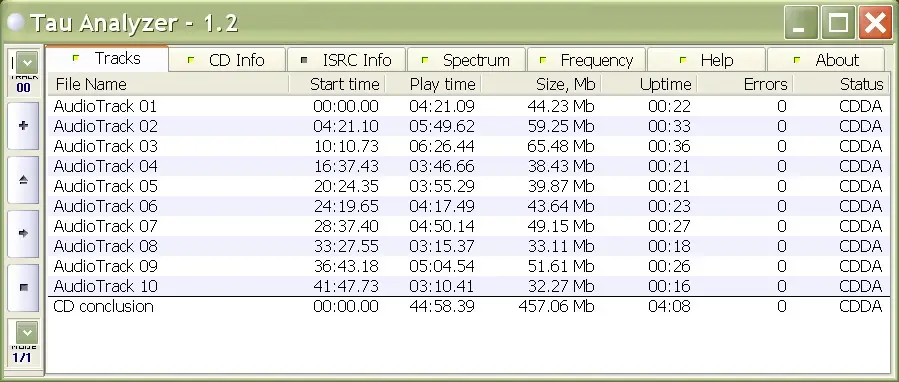This screenshot has height=382, width=899.
Task: Click the Errors column header
Action: pyautogui.click(x=745, y=84)
